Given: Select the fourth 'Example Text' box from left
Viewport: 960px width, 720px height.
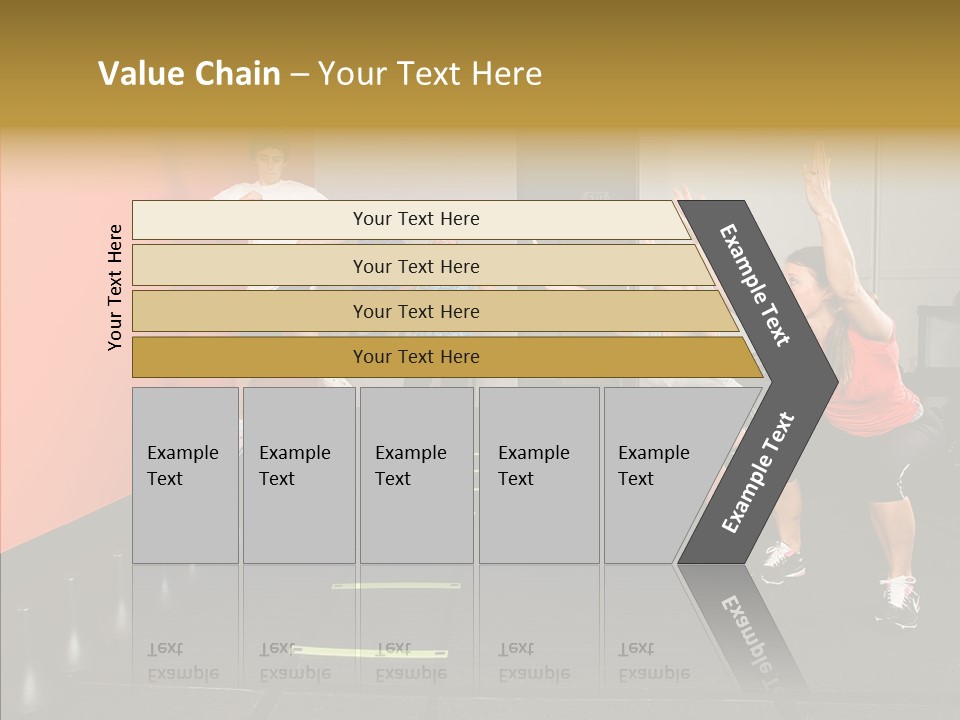Looking at the screenshot, I should tap(538, 475).
